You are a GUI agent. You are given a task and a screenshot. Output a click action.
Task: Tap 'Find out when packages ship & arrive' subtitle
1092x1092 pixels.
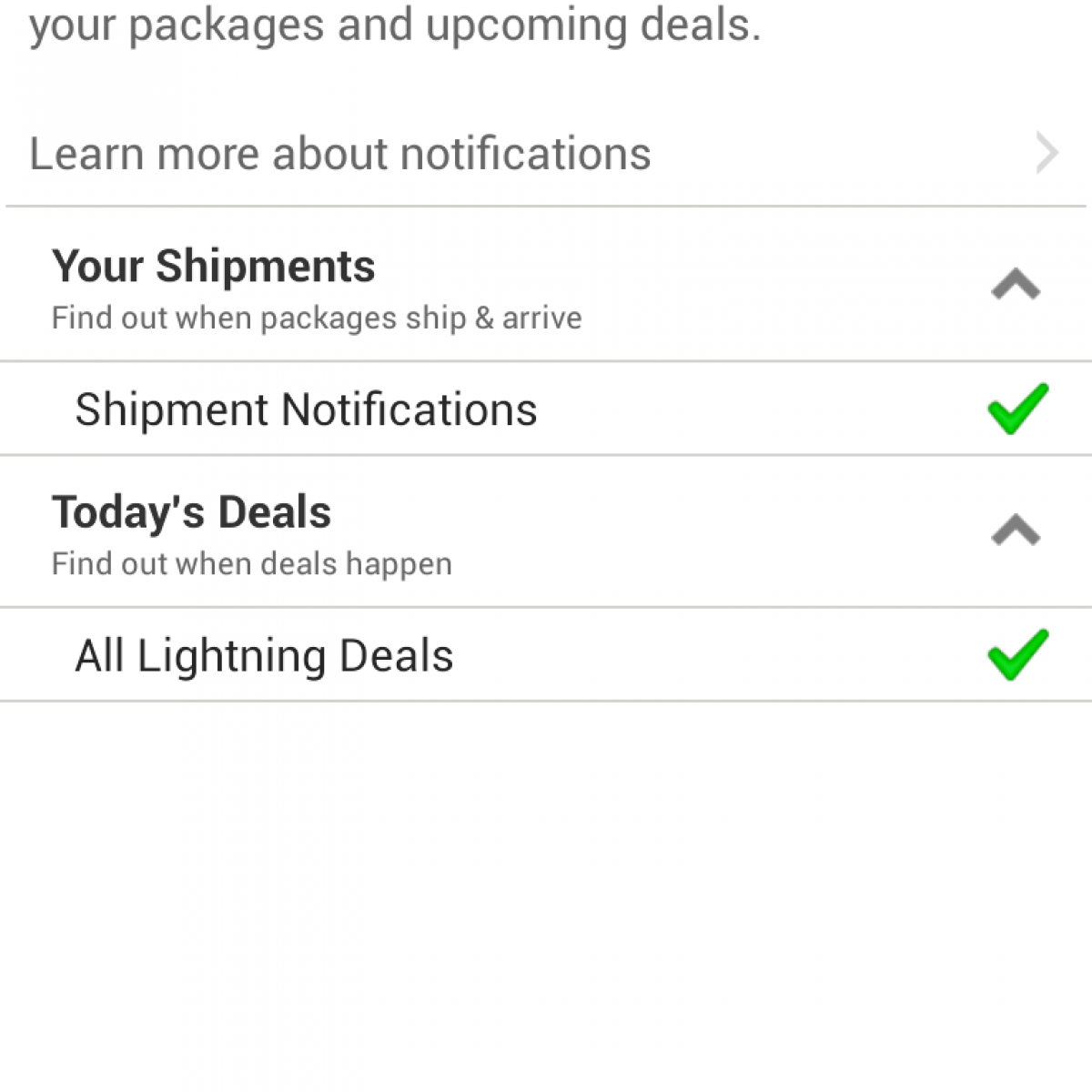[x=316, y=318]
